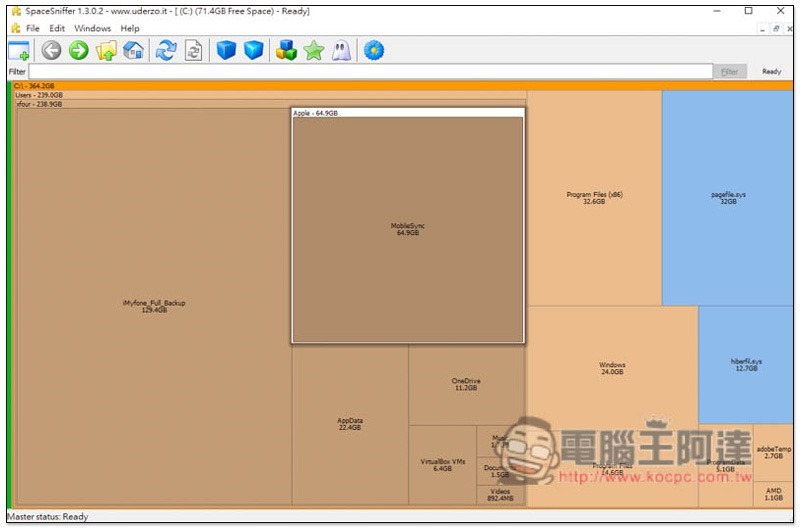
Task: Click inside the Filter text field
Action: pos(370,71)
